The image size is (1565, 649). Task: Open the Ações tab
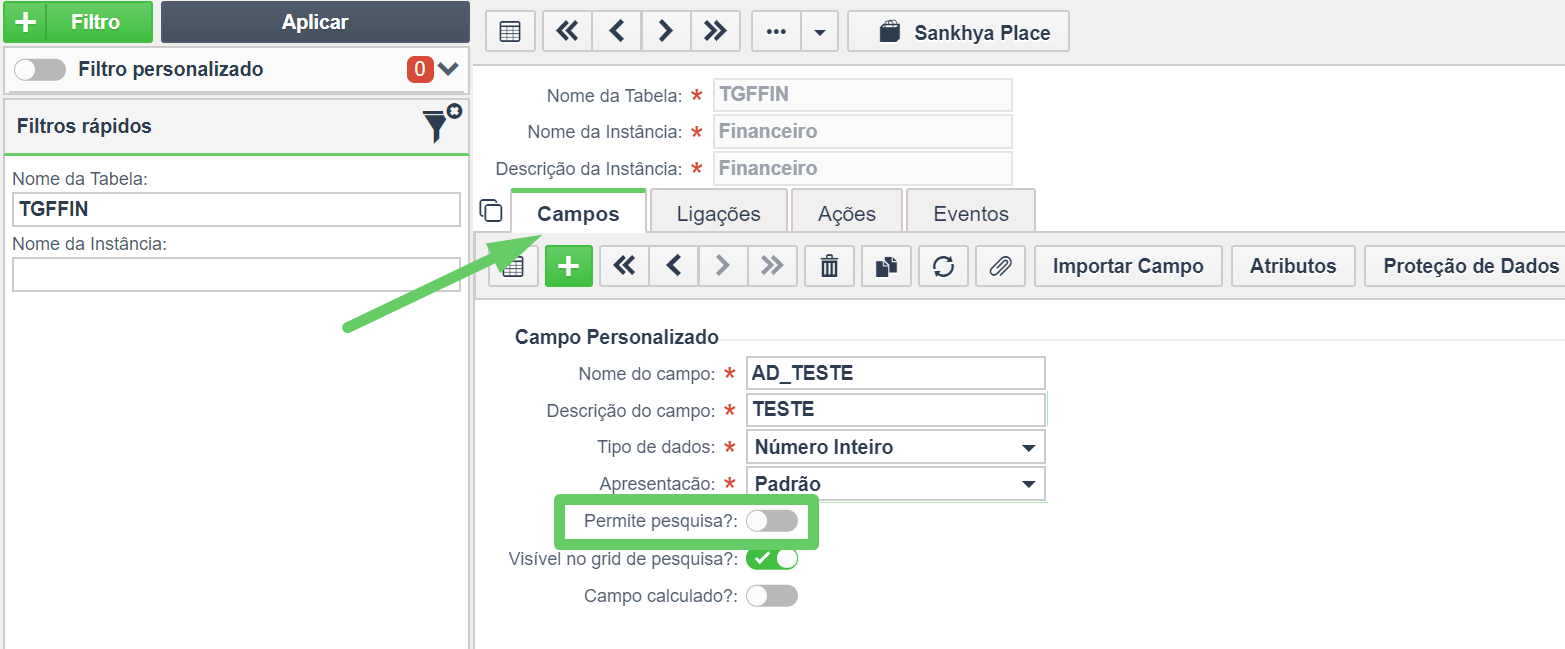pos(847,213)
